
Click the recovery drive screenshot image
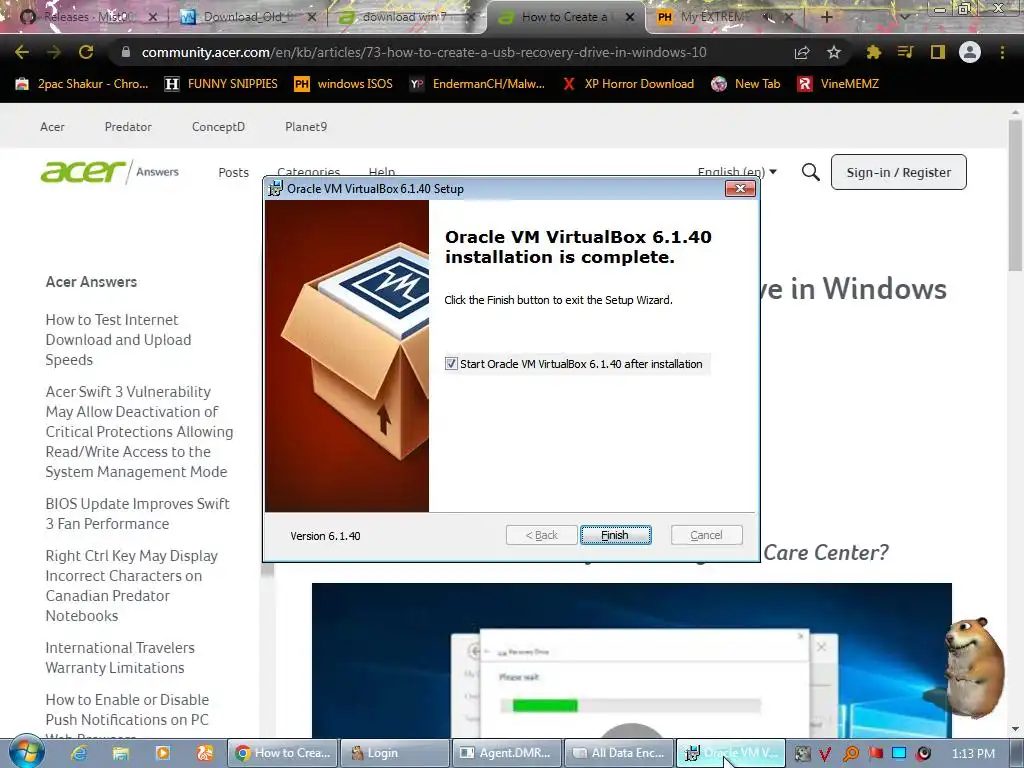pyautogui.click(x=632, y=660)
